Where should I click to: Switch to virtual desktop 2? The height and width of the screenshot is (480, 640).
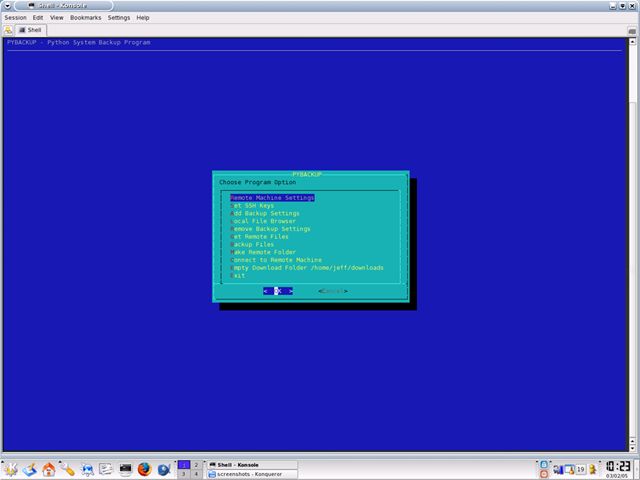tap(196, 465)
